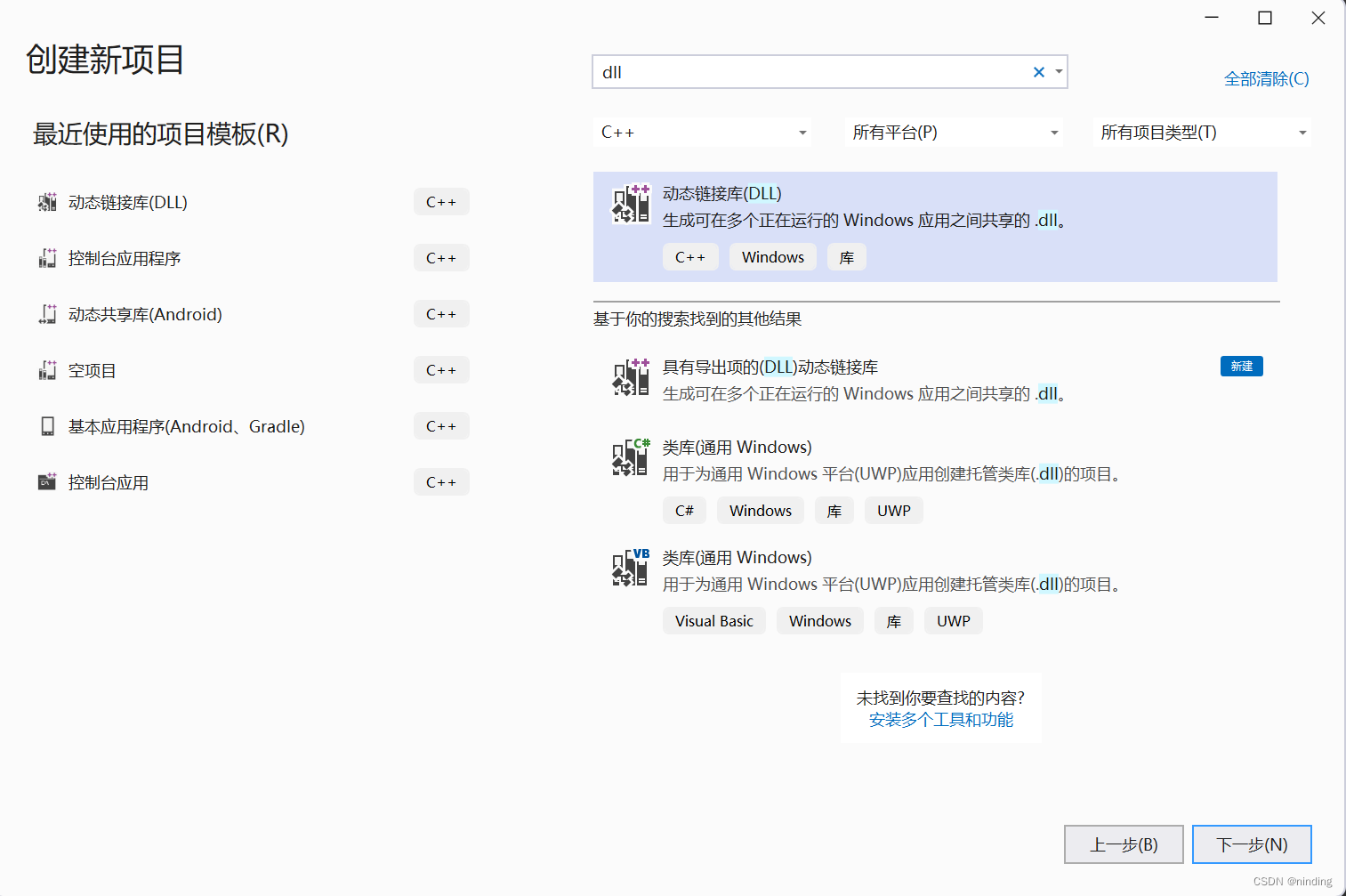Select the 动态链接库(DLL) template icon
Viewport: 1346px width, 896px height.
point(46,202)
